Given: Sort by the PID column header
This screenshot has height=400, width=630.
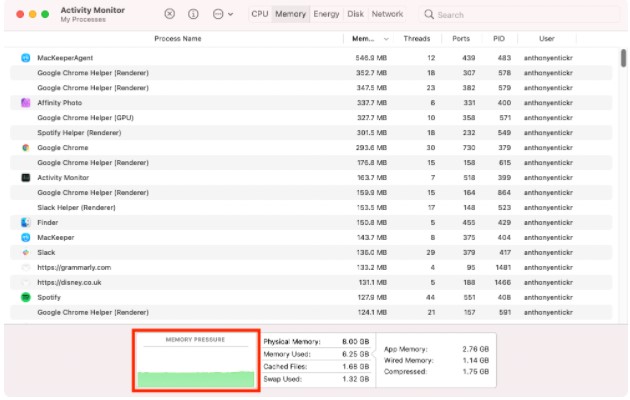Looking at the screenshot, I should click(x=499, y=39).
